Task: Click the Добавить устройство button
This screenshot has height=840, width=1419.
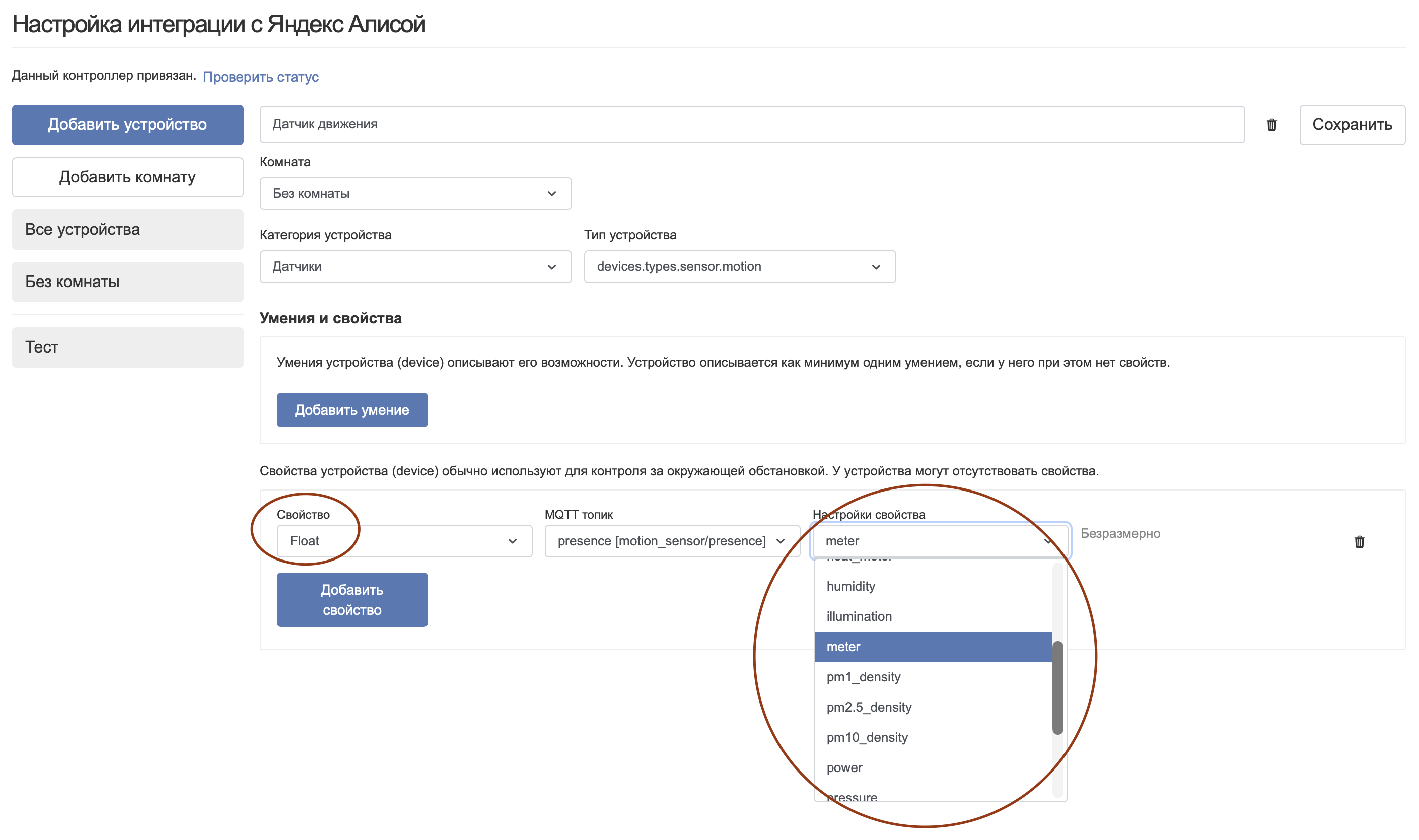Action: pos(127,124)
